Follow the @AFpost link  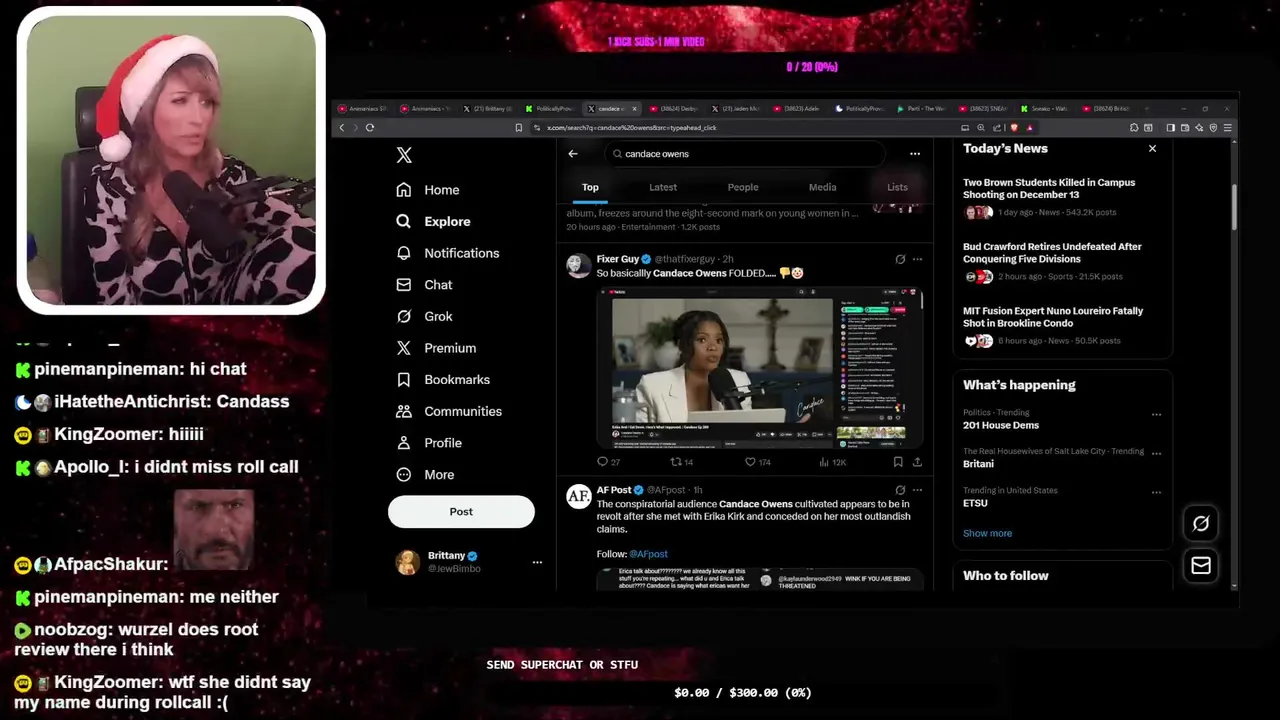(648, 554)
